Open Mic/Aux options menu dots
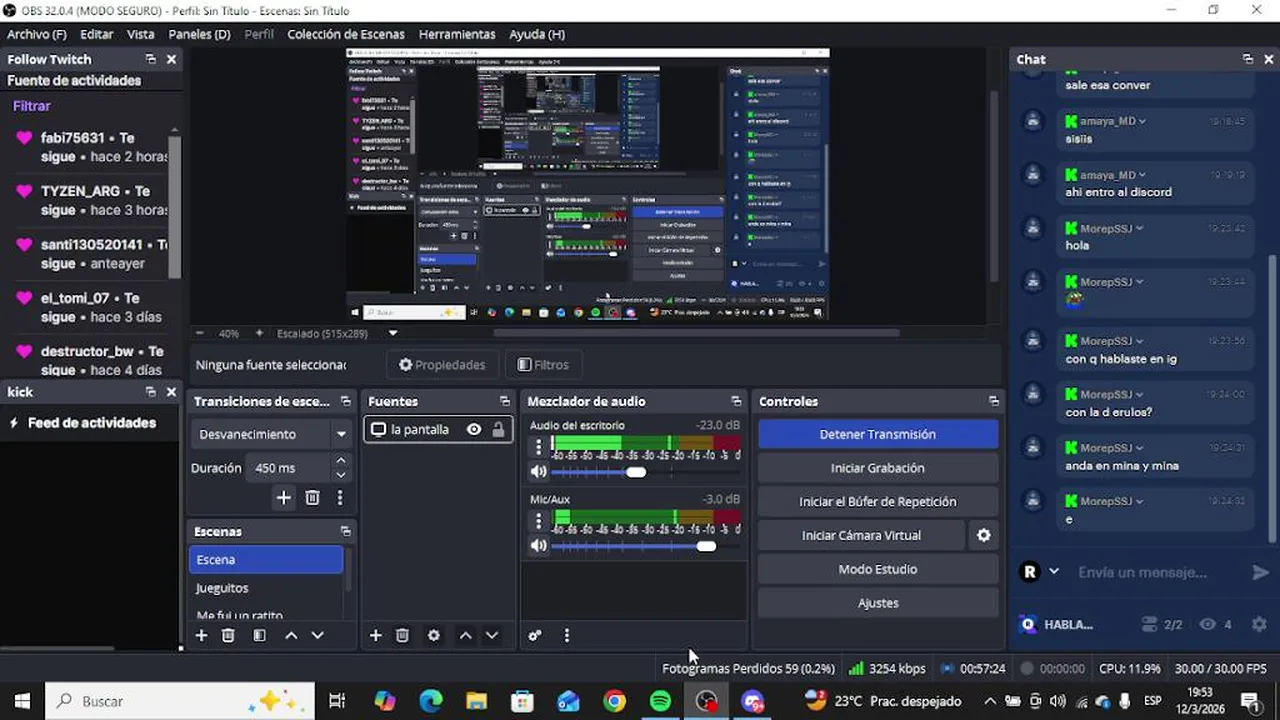The image size is (1280, 720). click(539, 521)
